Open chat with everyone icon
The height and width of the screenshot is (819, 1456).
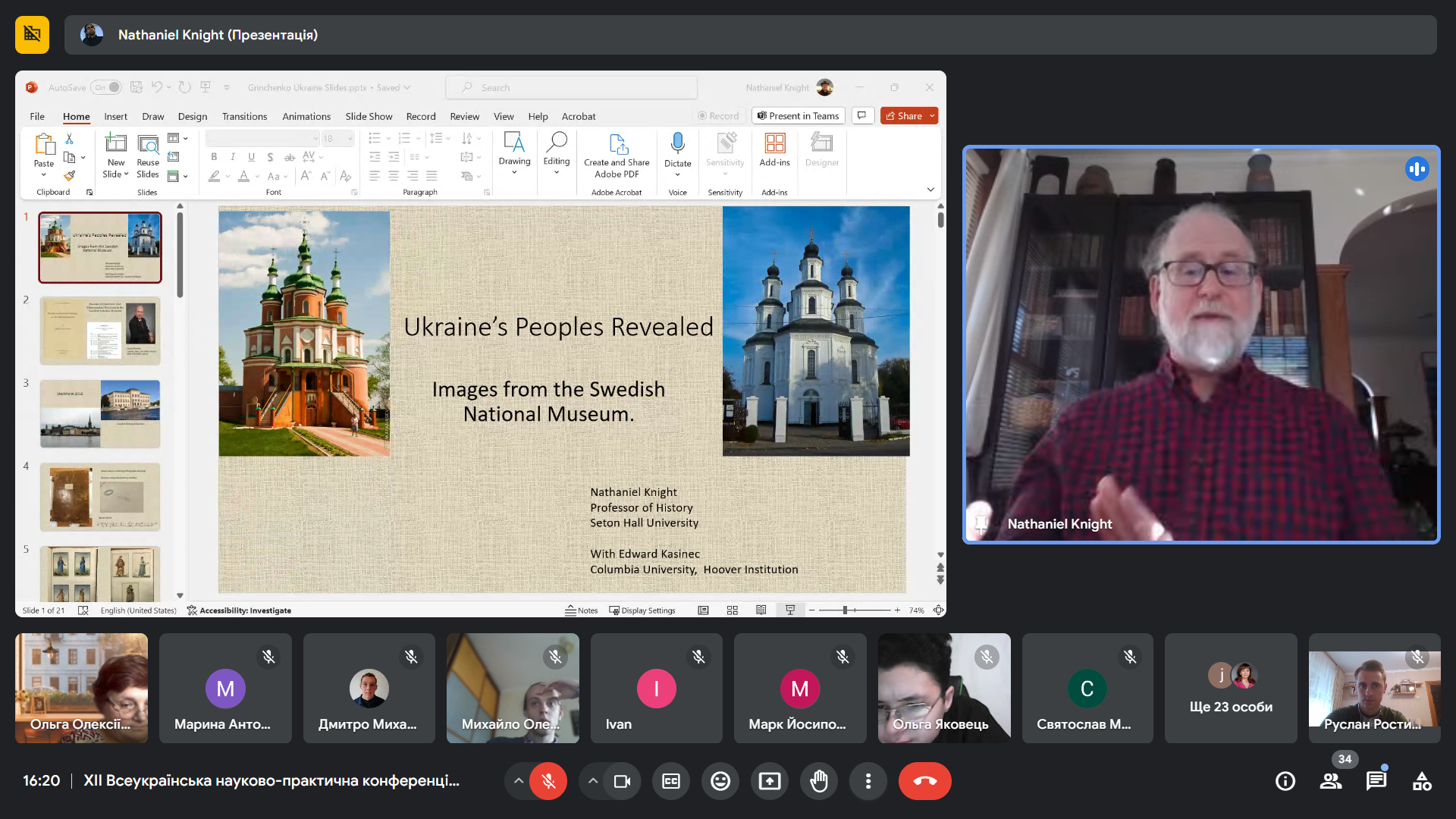click(1376, 781)
